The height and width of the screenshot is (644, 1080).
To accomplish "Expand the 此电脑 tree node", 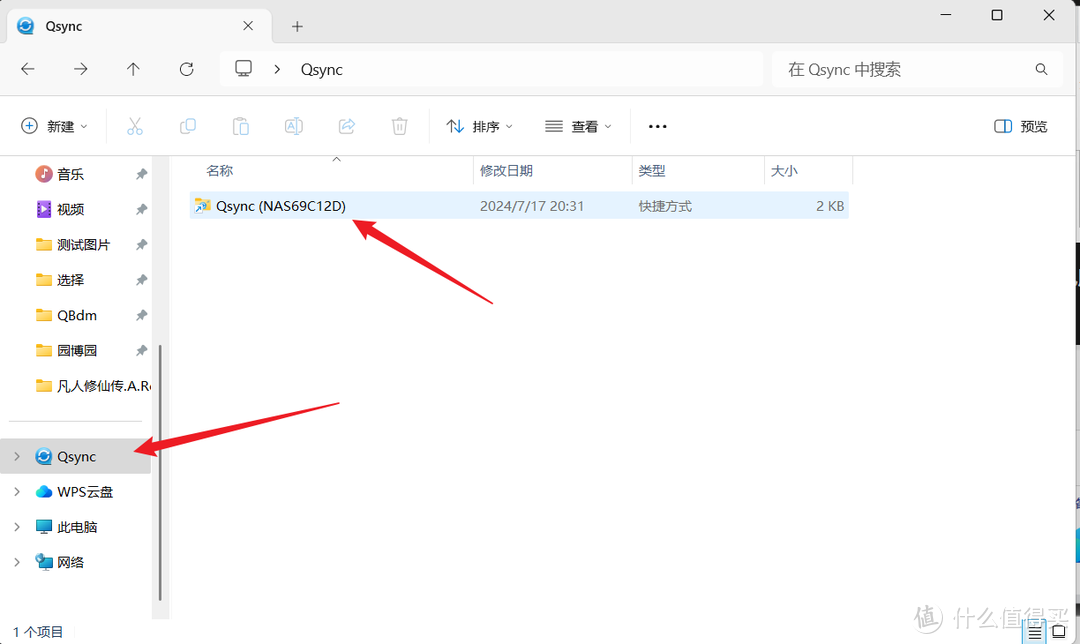I will [x=17, y=526].
